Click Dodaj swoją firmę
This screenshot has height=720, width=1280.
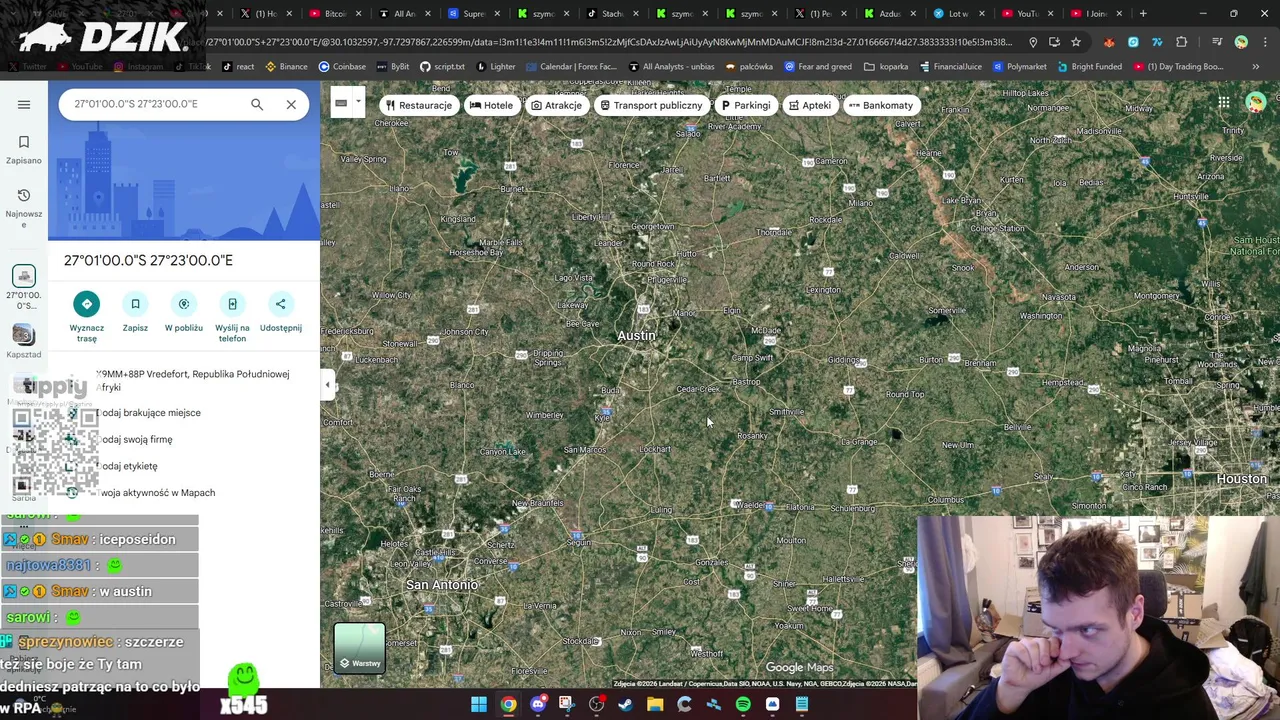[x=137, y=439]
